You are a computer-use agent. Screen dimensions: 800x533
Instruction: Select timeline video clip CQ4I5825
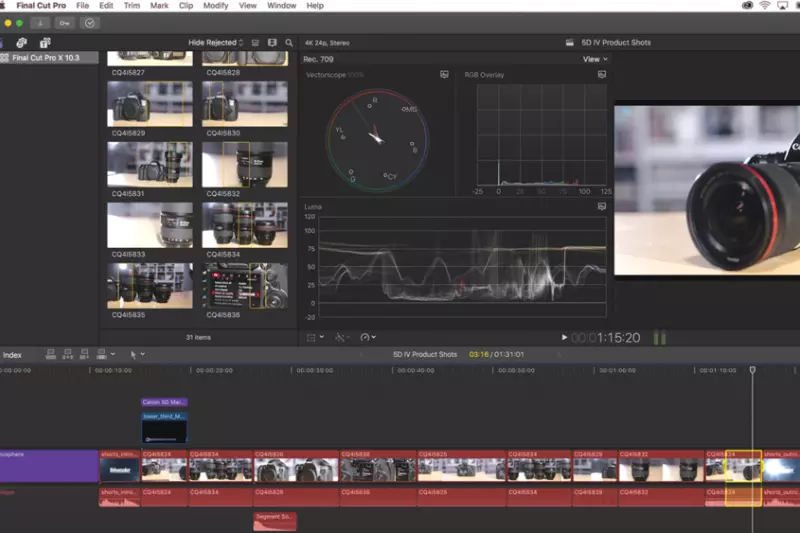click(x=462, y=466)
